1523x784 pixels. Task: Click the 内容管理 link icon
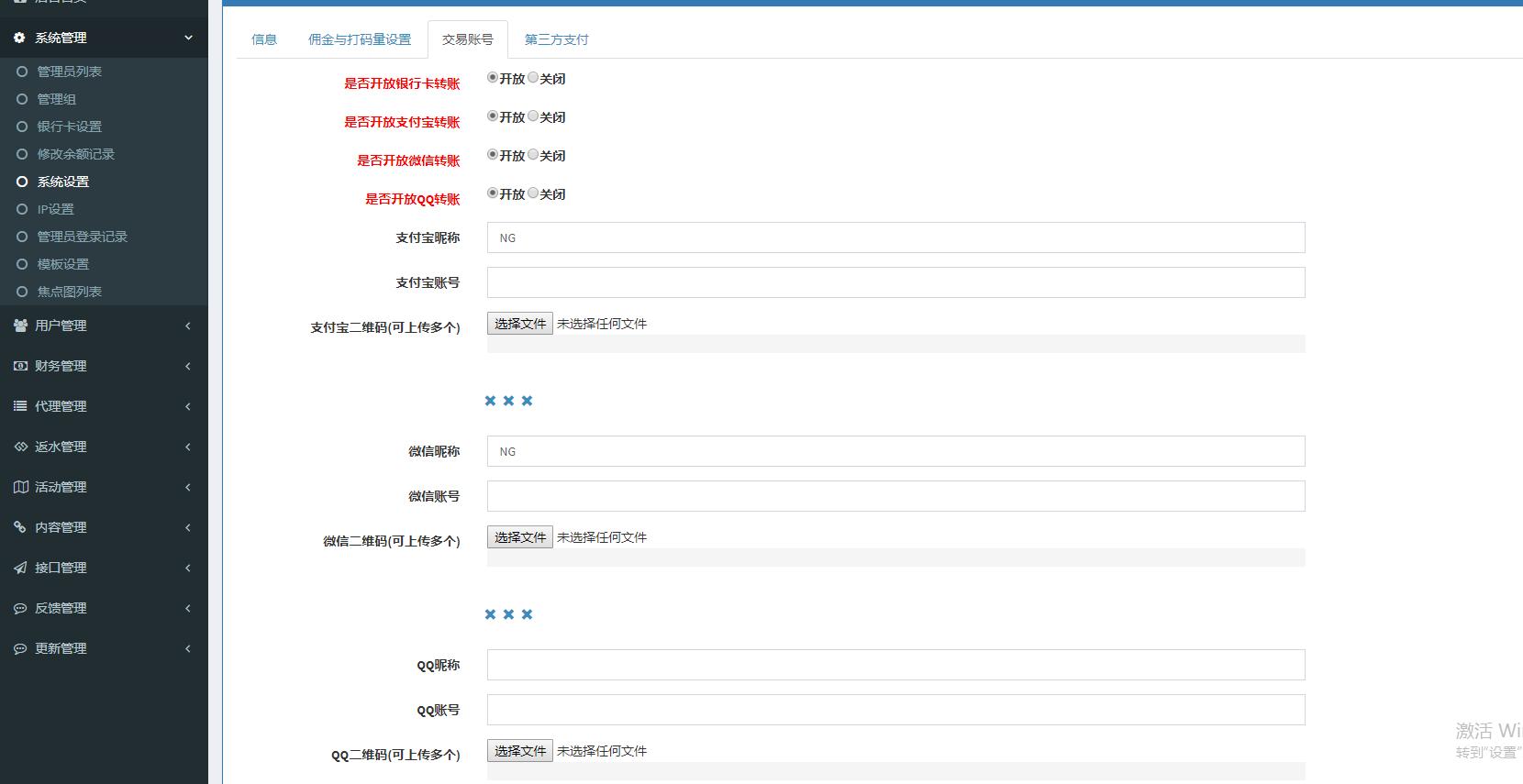[20, 527]
